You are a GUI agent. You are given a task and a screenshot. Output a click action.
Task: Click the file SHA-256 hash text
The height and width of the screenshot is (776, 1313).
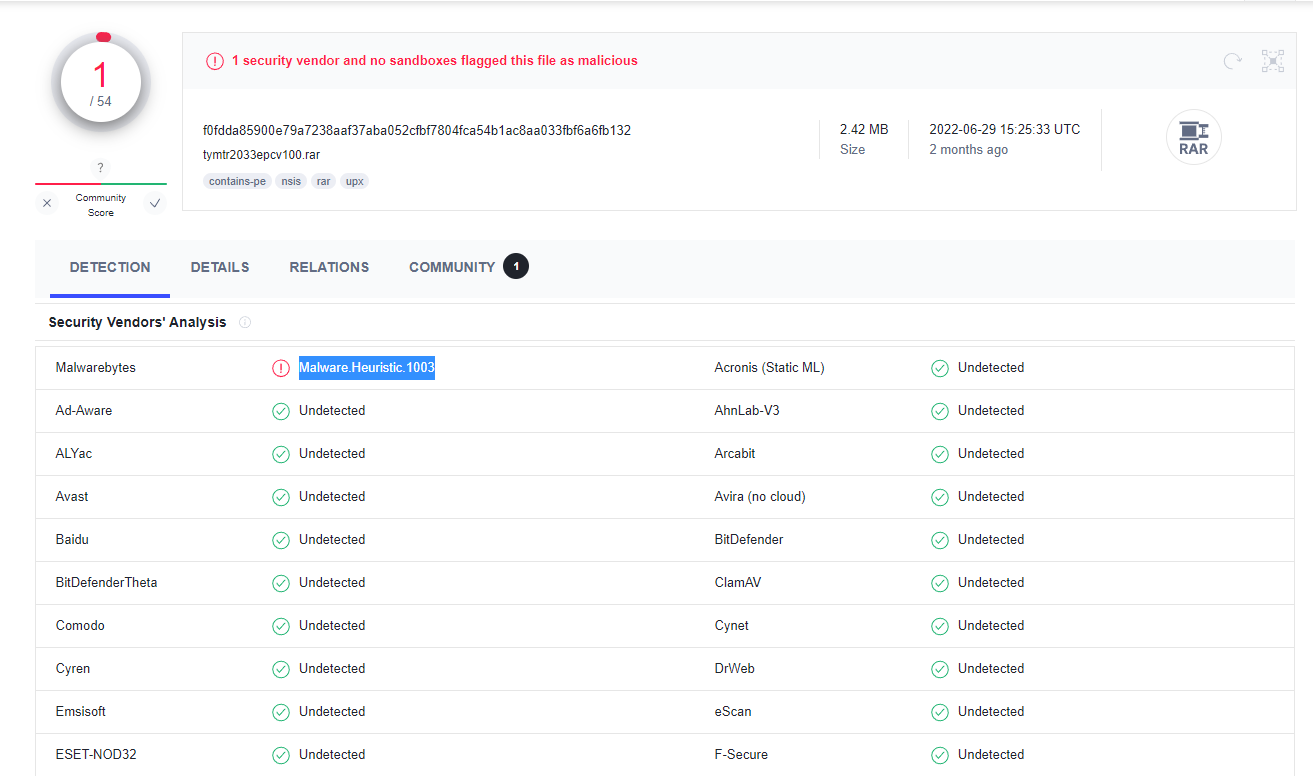[x=417, y=130]
